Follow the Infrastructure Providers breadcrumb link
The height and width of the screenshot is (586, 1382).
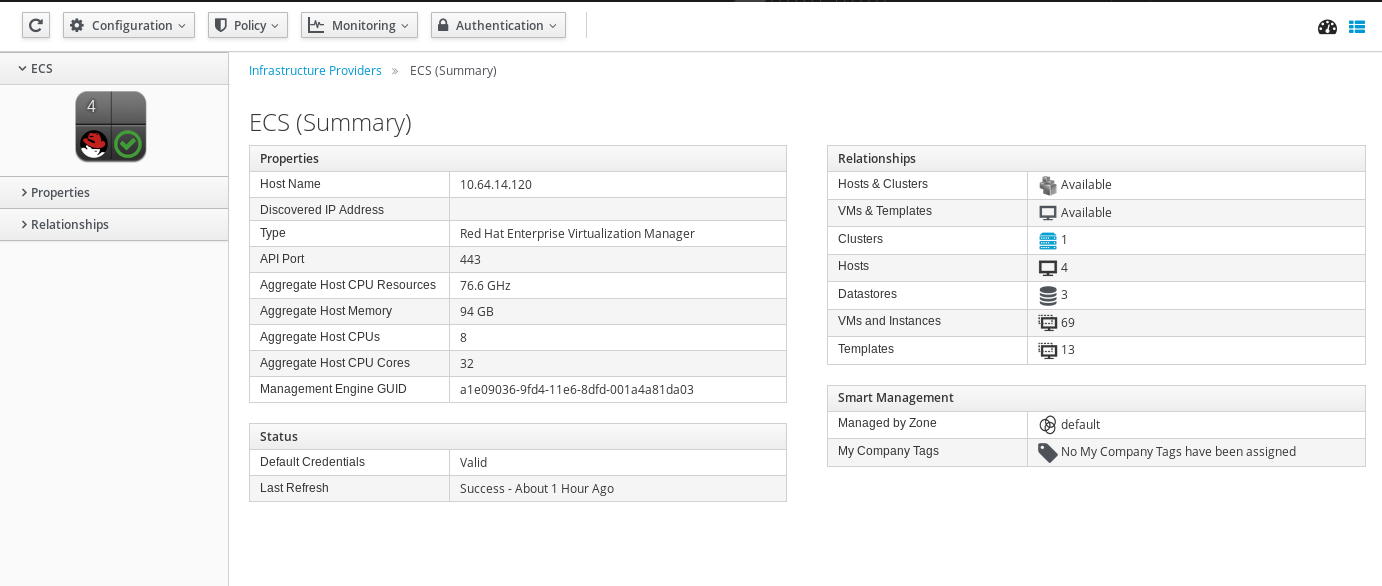click(x=315, y=70)
